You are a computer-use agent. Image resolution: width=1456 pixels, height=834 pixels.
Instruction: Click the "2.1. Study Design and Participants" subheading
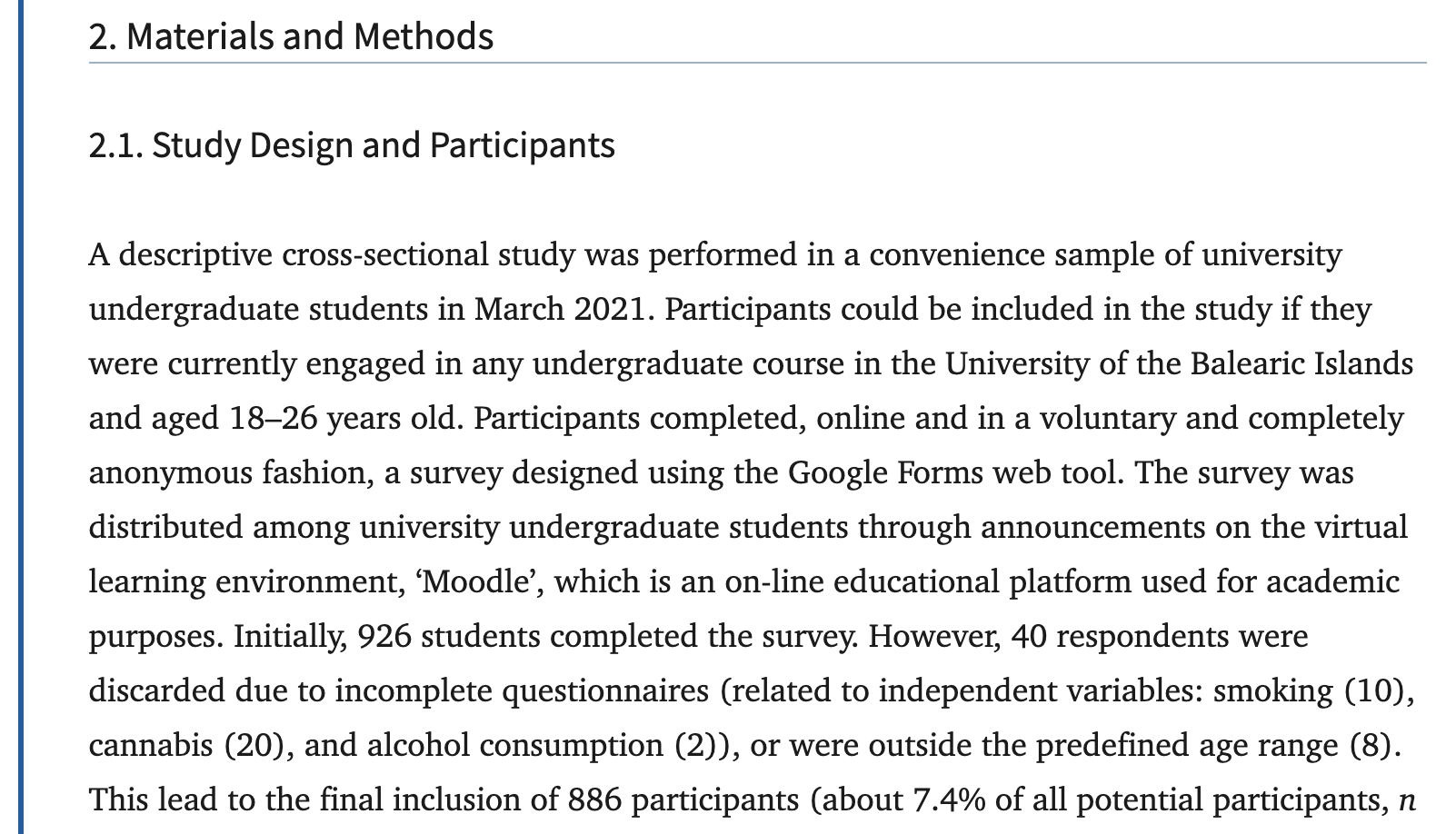(x=352, y=145)
